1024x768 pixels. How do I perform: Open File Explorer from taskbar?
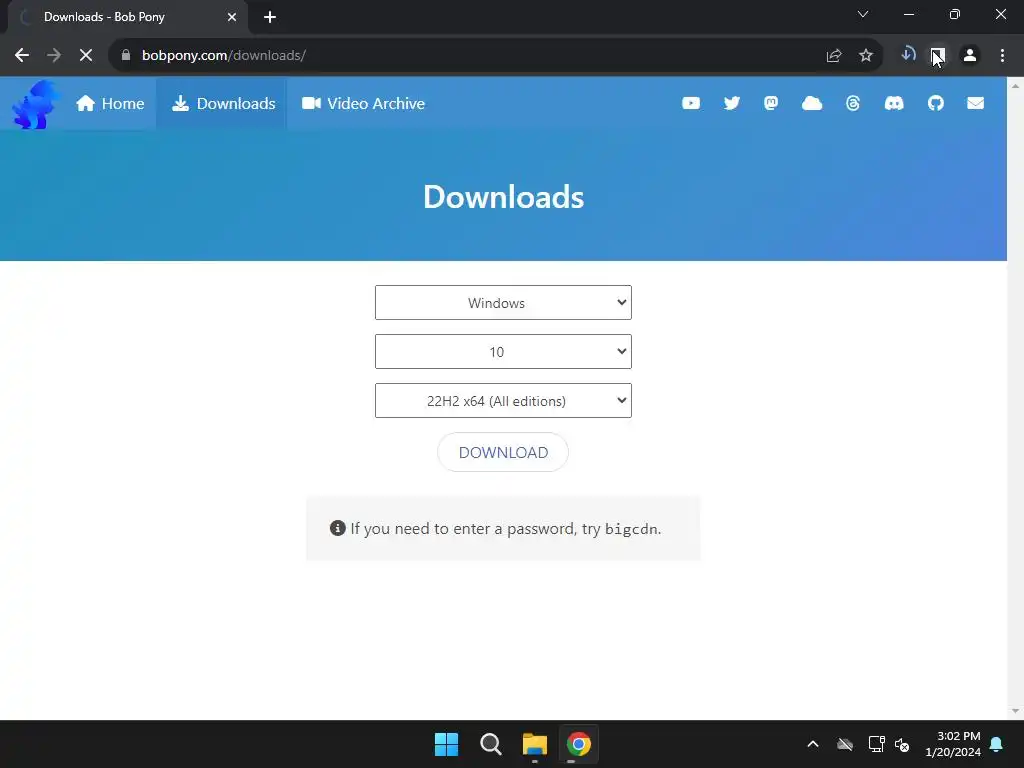535,744
